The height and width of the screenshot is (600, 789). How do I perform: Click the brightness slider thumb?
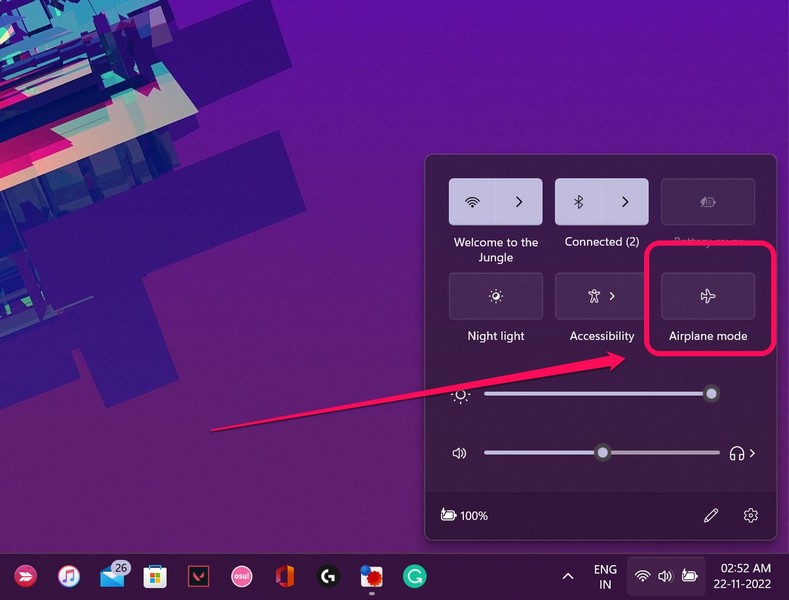coord(711,394)
